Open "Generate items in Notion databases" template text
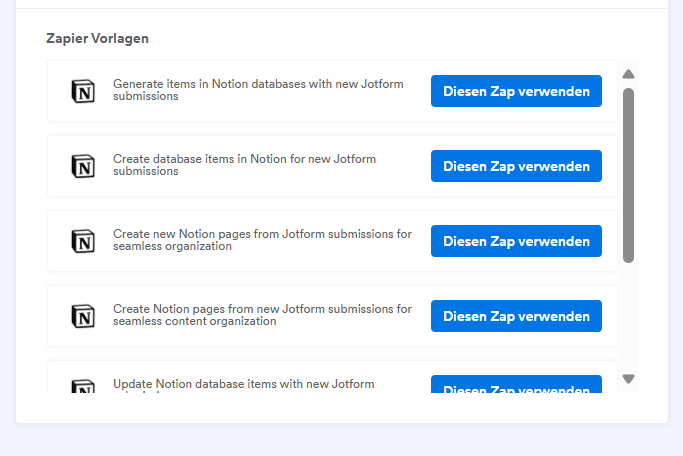This screenshot has height=456, width=683. pyautogui.click(x=258, y=90)
